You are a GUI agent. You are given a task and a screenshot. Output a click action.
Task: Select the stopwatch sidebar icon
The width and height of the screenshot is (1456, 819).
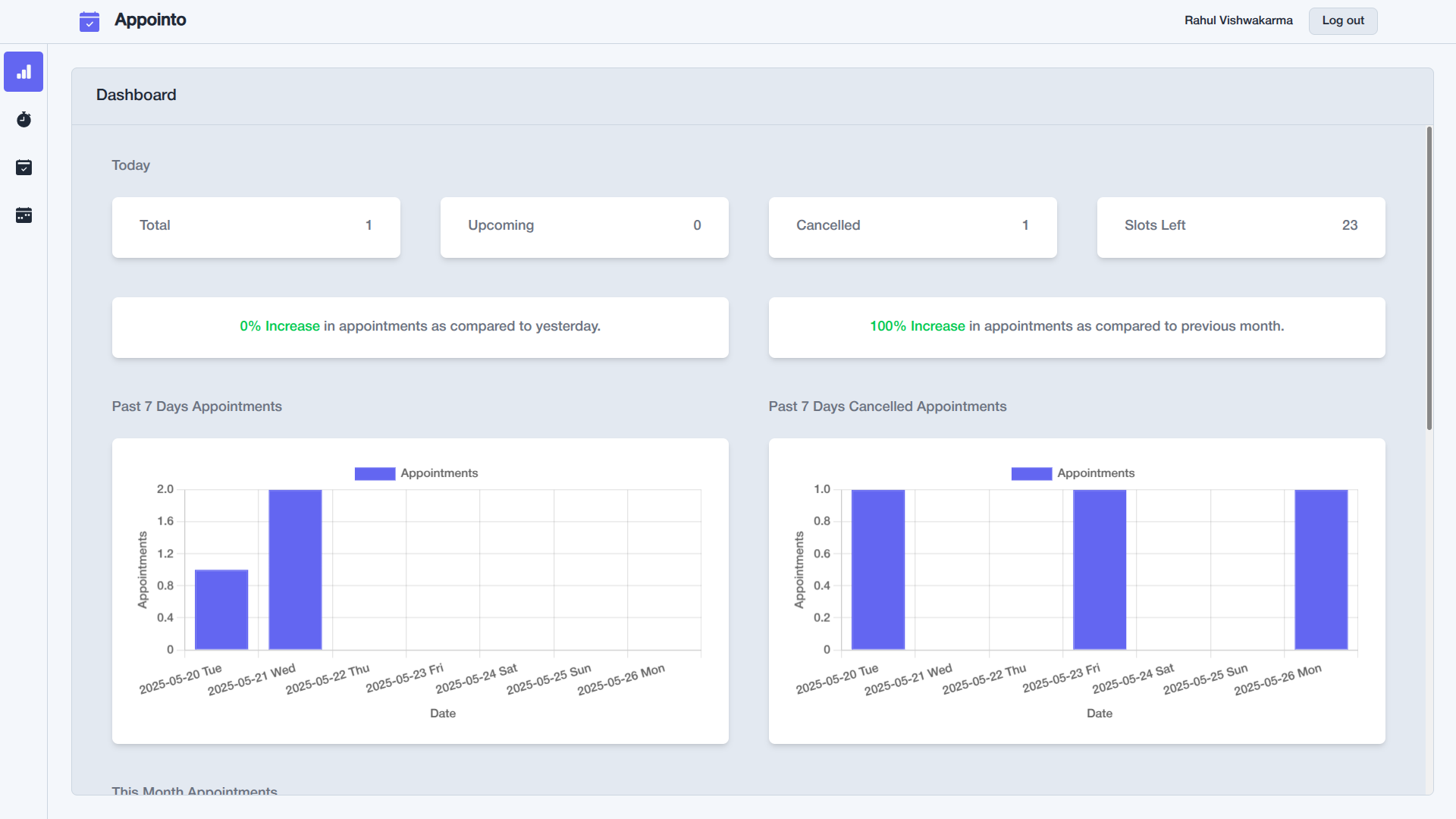click(24, 119)
